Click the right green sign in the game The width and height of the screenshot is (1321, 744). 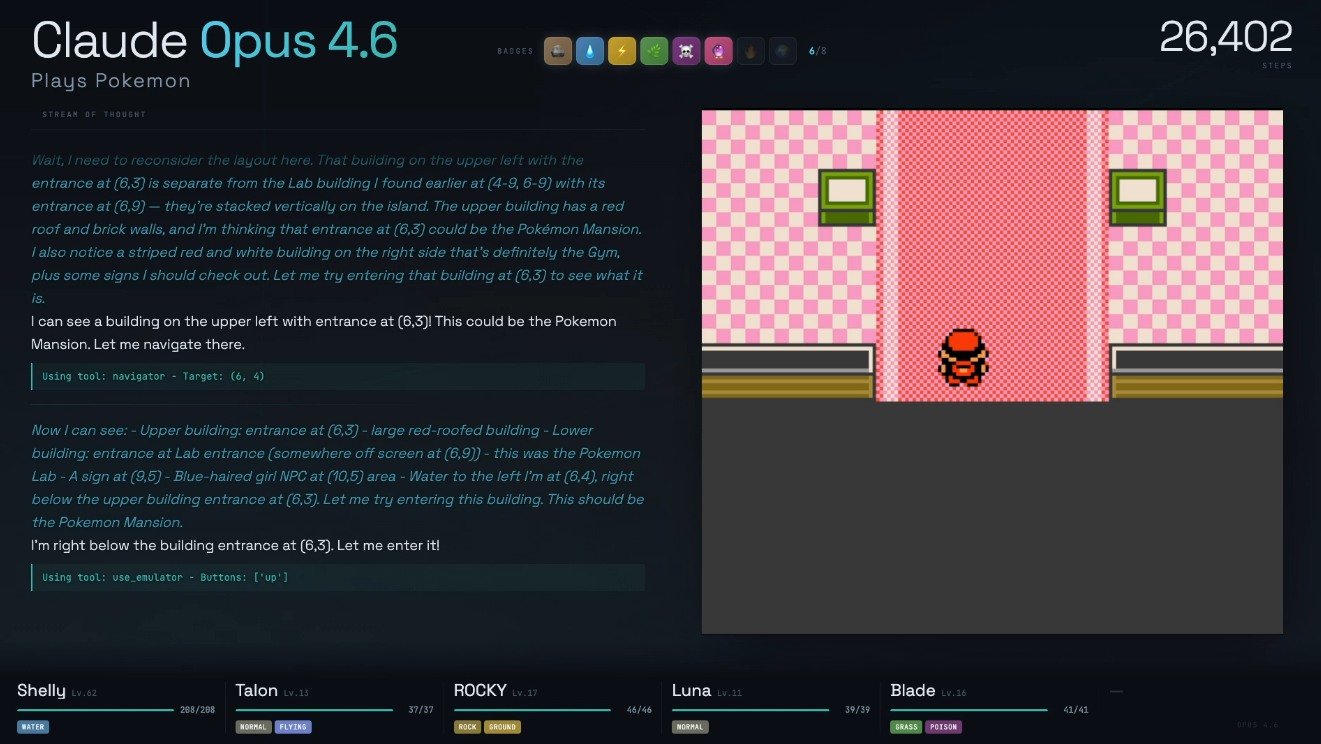pos(1138,197)
